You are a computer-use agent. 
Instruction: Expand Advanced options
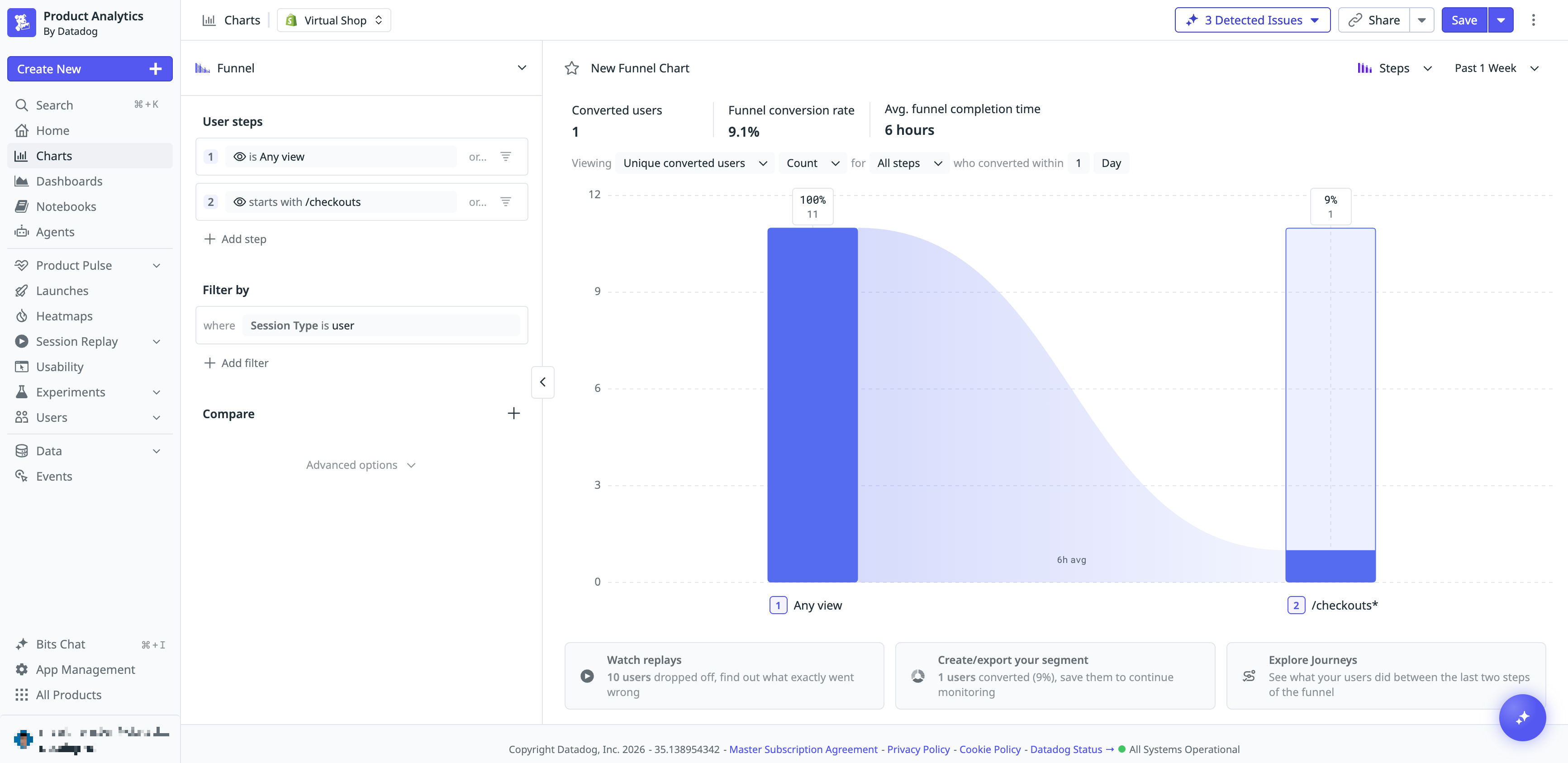(x=361, y=465)
